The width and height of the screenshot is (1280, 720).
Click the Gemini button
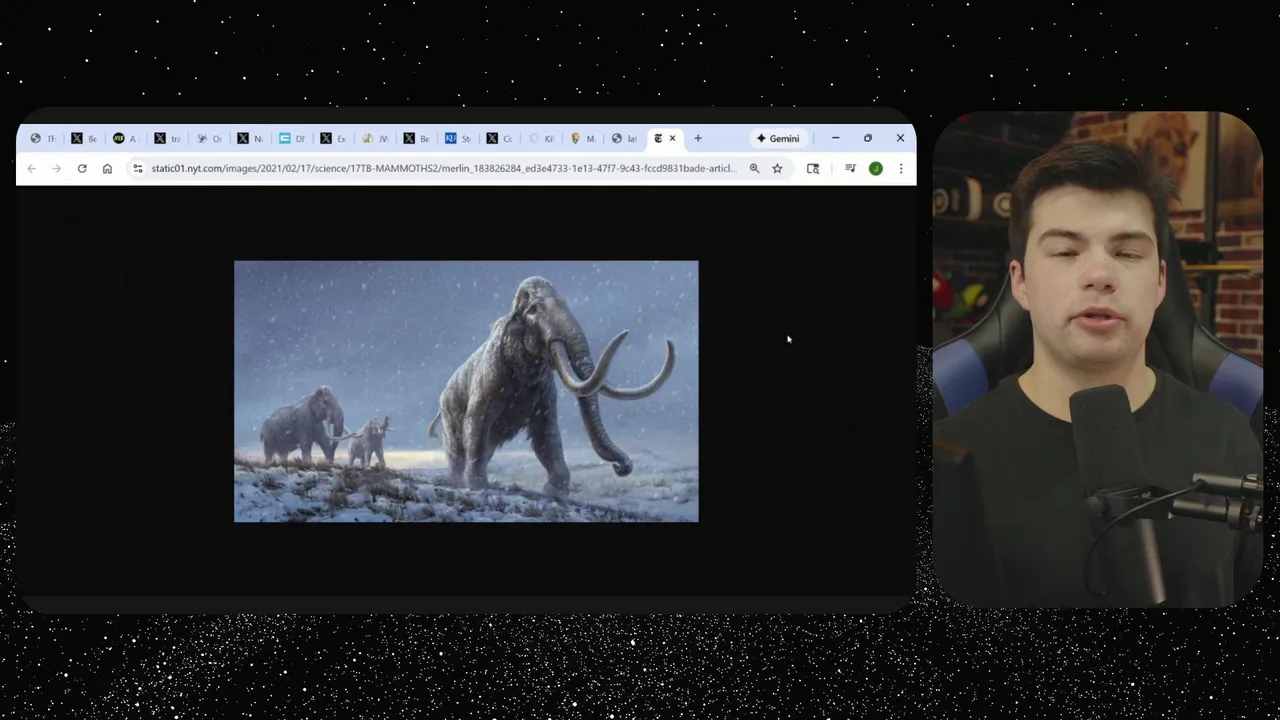pos(778,139)
